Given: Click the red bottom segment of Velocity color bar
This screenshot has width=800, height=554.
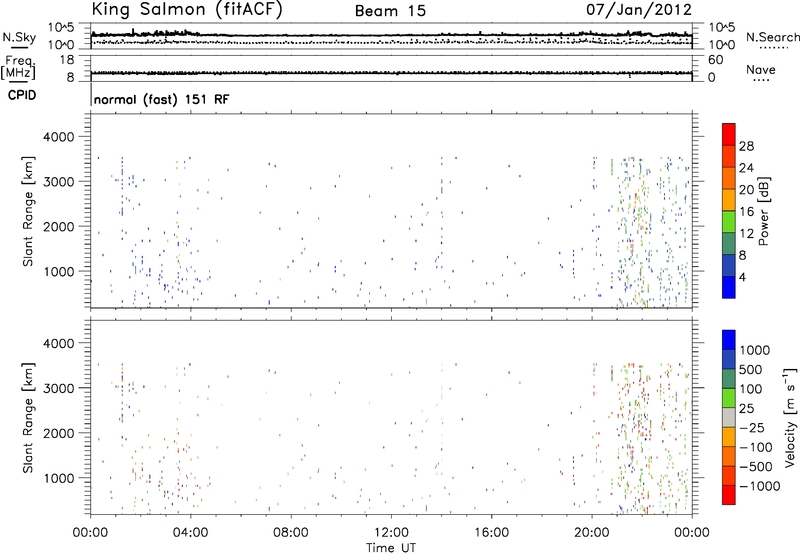Looking at the screenshot, I should (729, 495).
